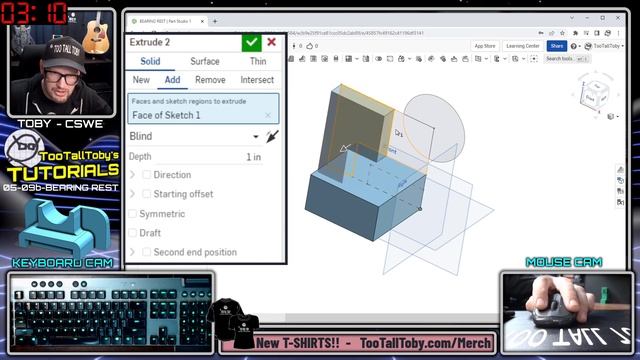The image size is (640, 360).
Task: Open the browser tab search chevron
Action: pyautogui.click(x=572, y=18)
